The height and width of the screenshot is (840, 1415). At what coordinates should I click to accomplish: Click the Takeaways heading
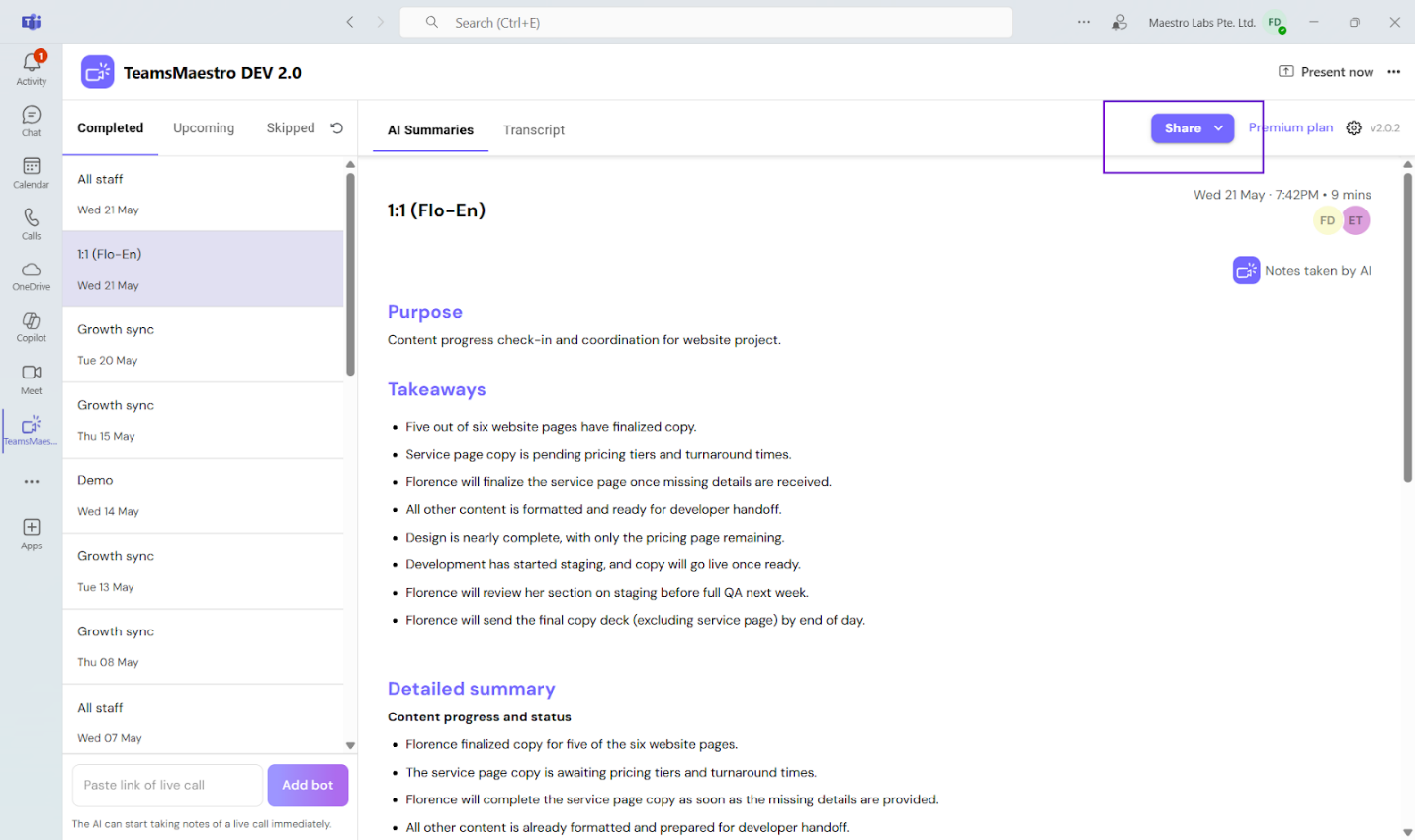coord(437,389)
